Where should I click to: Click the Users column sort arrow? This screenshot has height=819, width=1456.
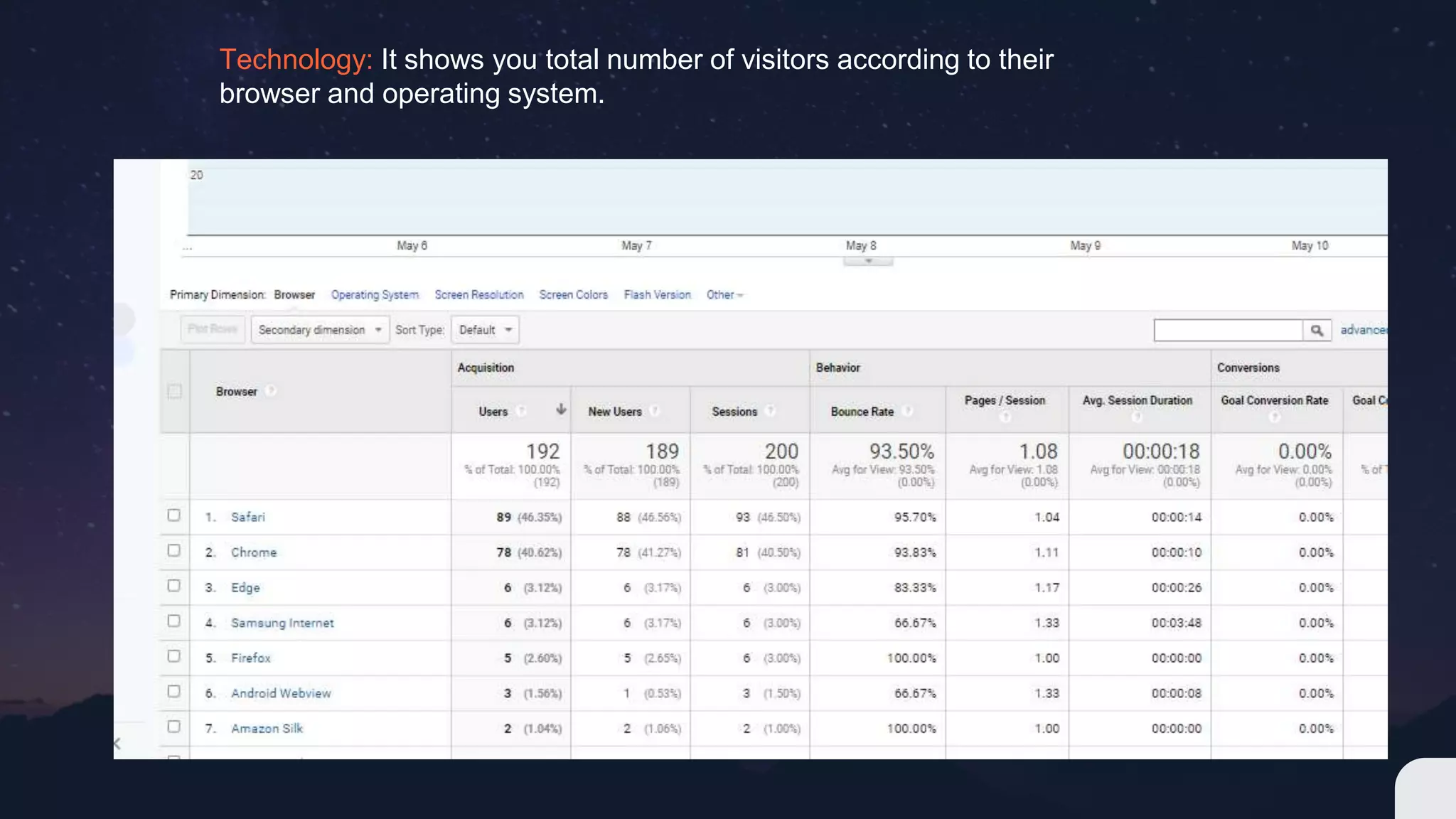561,409
